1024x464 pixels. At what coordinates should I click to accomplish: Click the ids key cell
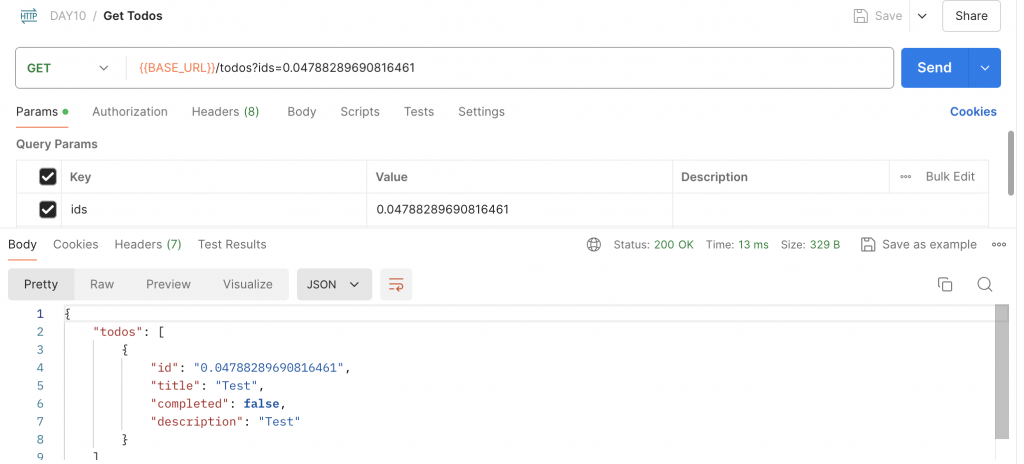click(x=214, y=210)
